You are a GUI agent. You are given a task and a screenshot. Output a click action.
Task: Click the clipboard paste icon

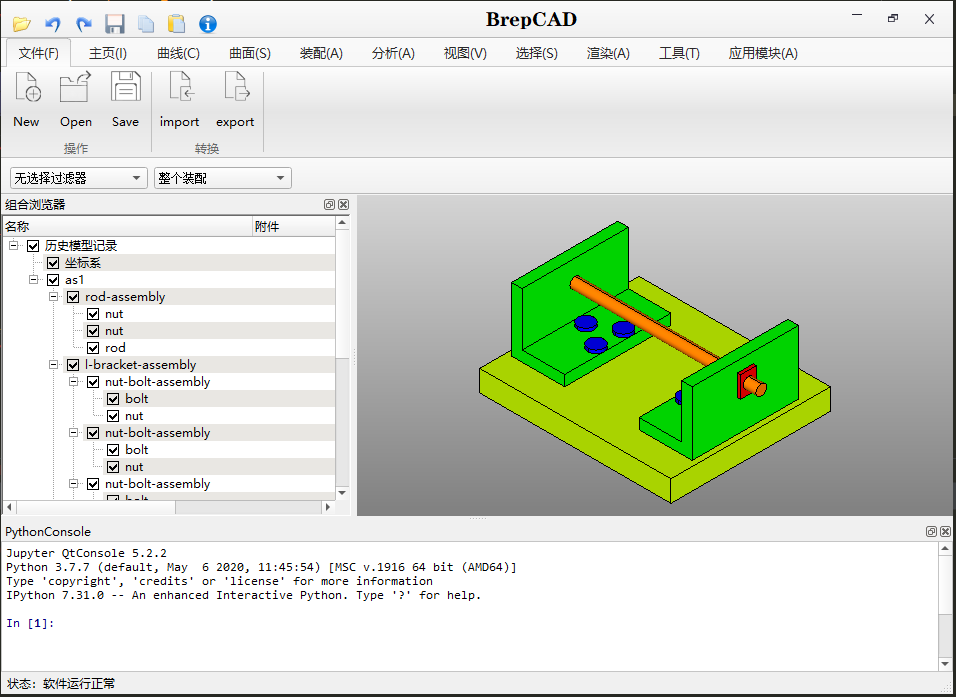pos(176,24)
